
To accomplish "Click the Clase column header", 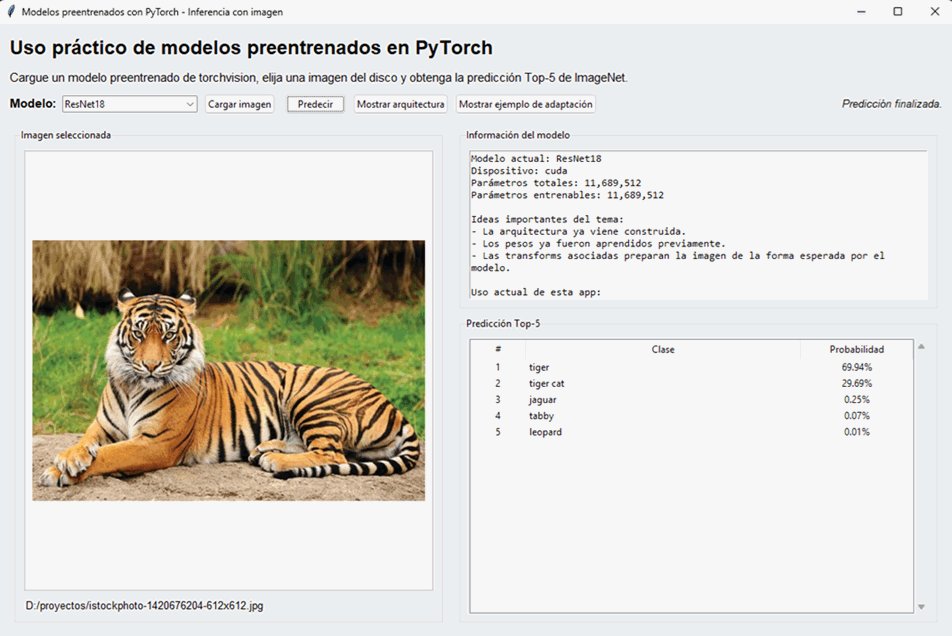I will click(663, 350).
